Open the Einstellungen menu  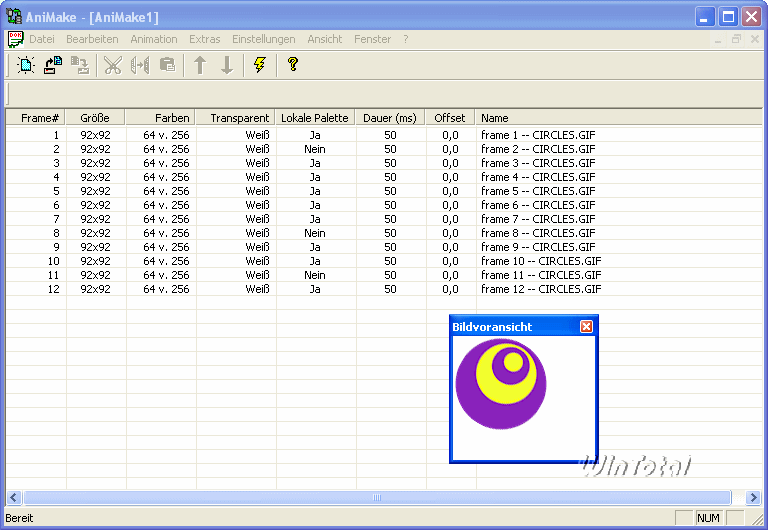pyautogui.click(x=263, y=39)
